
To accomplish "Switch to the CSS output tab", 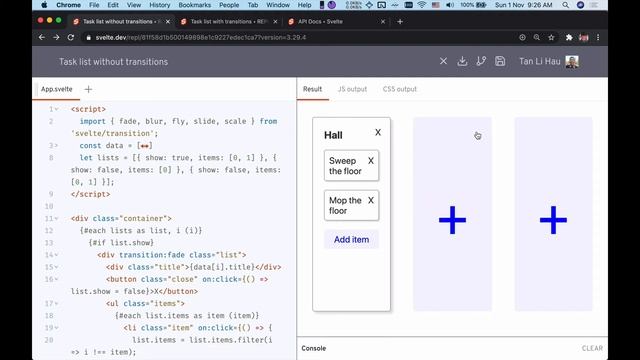I will coord(400,89).
